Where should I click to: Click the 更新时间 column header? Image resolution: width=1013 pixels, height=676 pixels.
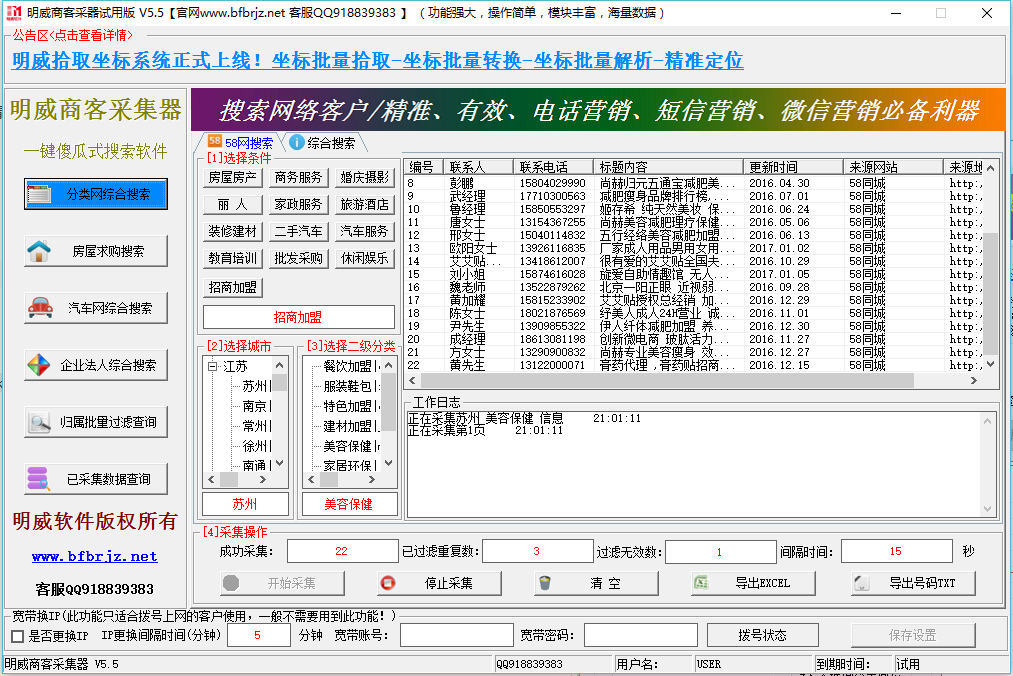[x=793, y=167]
